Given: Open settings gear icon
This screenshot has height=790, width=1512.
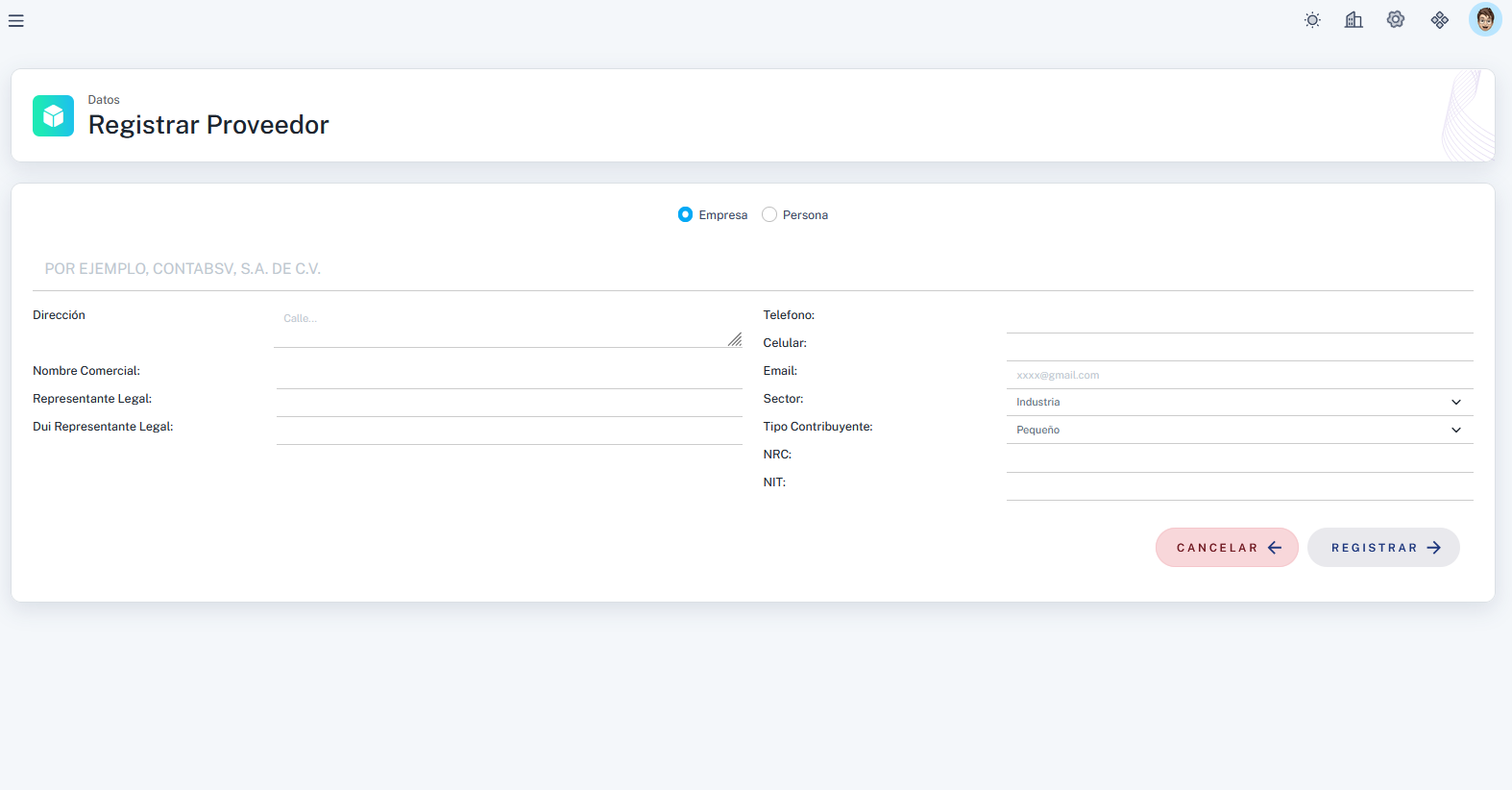Looking at the screenshot, I should pyautogui.click(x=1396, y=20).
